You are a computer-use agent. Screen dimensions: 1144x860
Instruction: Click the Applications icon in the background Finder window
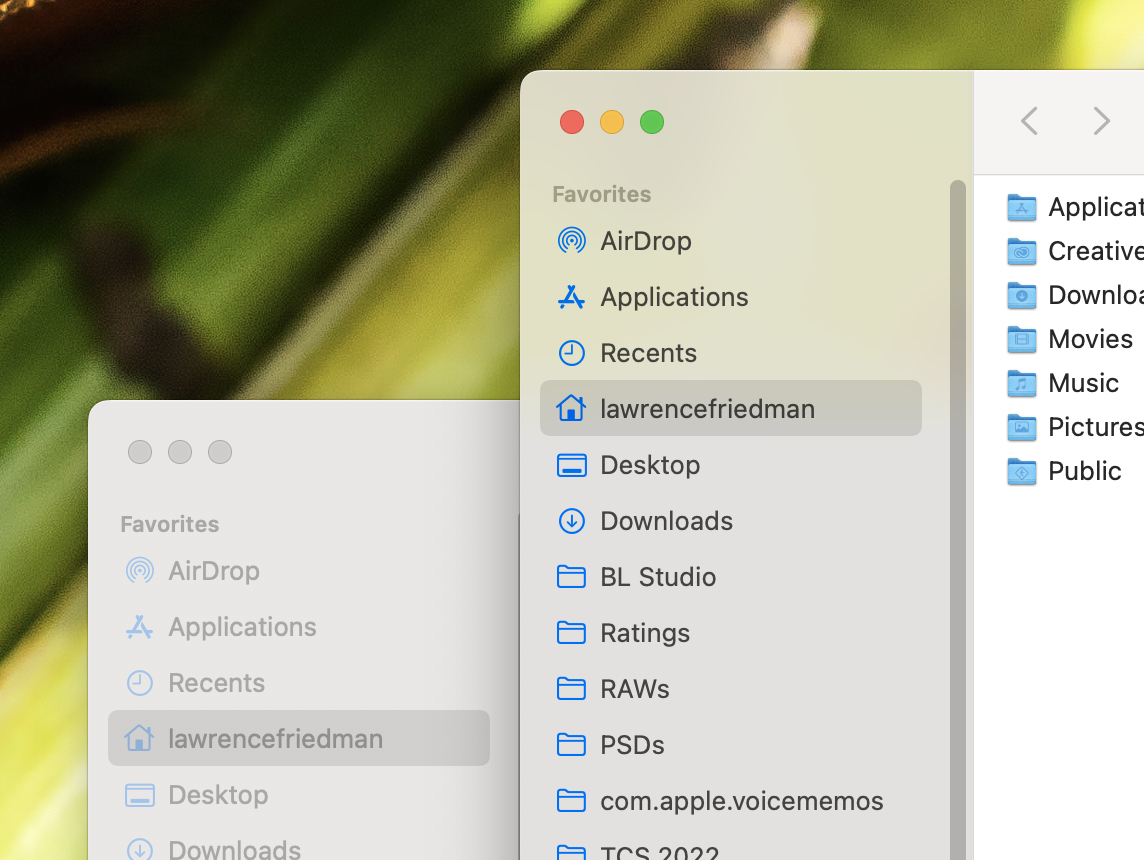pos(139,627)
